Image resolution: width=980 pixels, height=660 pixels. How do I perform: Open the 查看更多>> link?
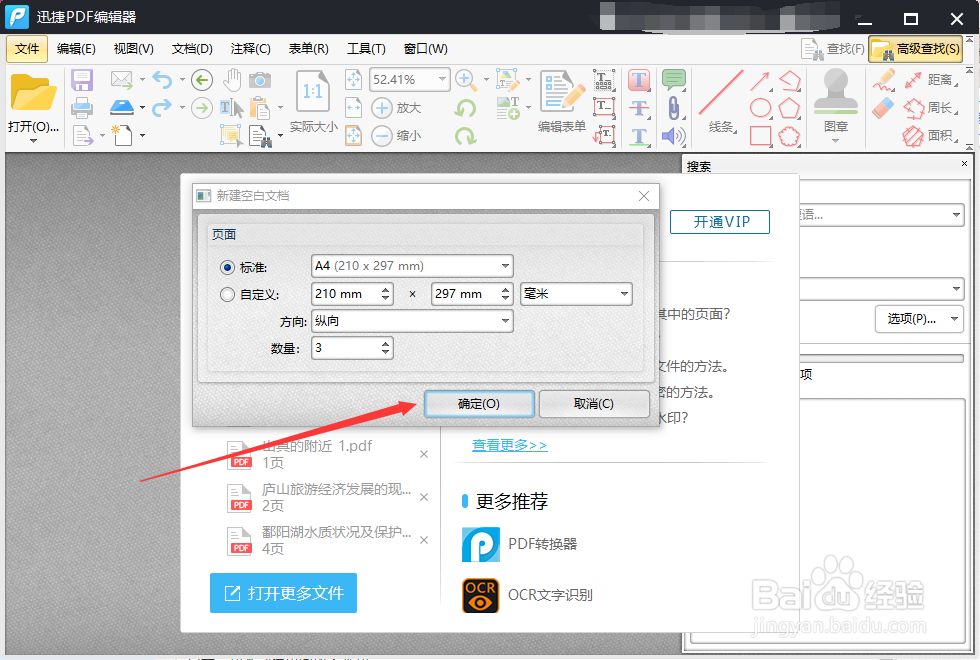(509, 445)
